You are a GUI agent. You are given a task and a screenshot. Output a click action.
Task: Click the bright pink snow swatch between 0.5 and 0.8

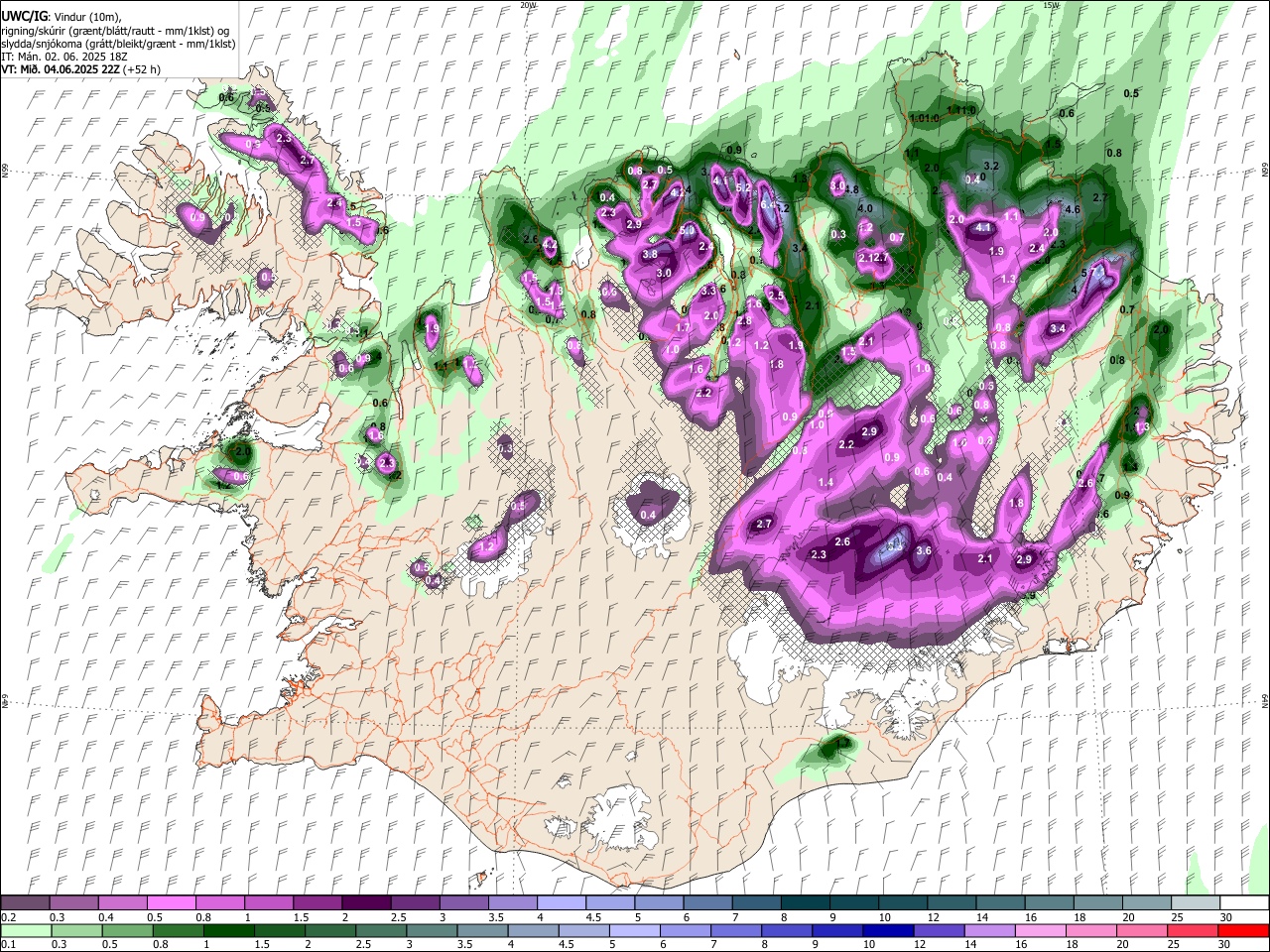171,903
